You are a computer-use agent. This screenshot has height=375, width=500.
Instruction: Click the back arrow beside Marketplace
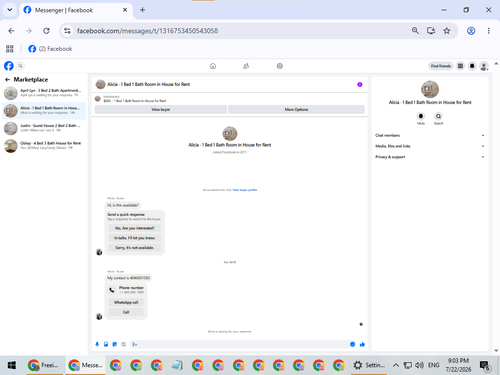point(7,79)
